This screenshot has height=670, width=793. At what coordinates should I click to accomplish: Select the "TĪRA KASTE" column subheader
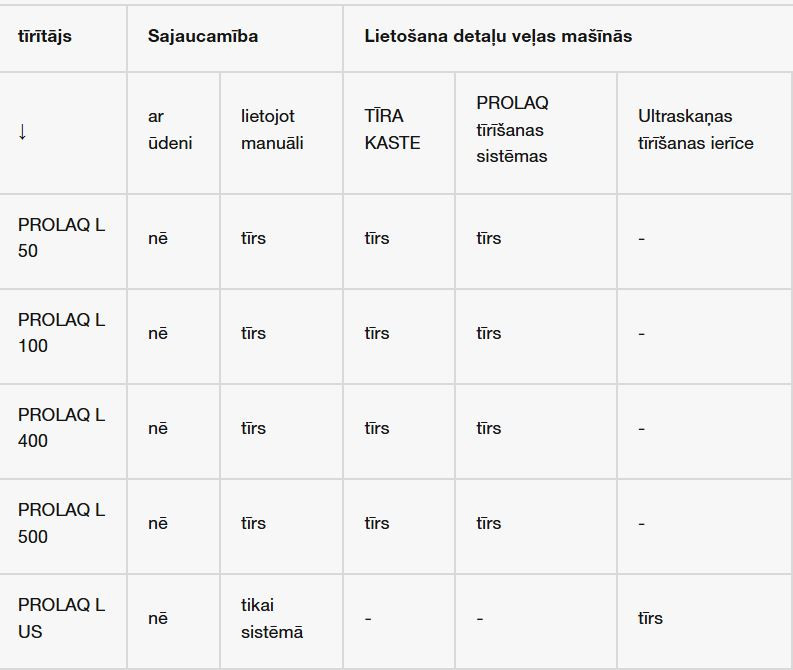click(x=392, y=130)
